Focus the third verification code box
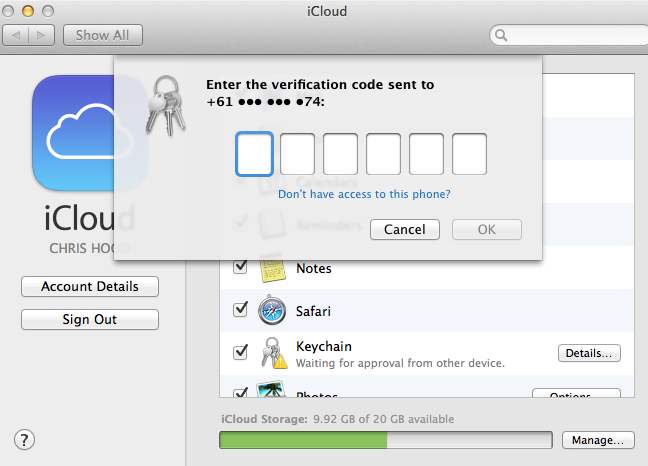Screen dimensions: 648x466 (x=340, y=154)
